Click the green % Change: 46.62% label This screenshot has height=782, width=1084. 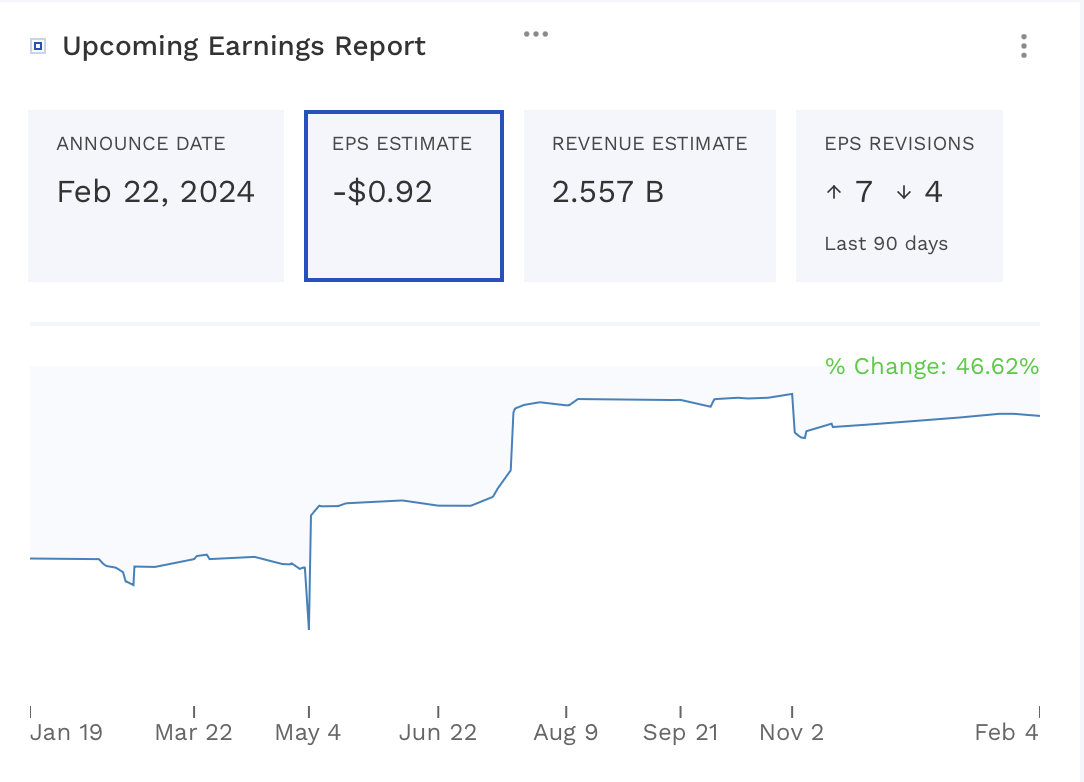[x=933, y=366]
